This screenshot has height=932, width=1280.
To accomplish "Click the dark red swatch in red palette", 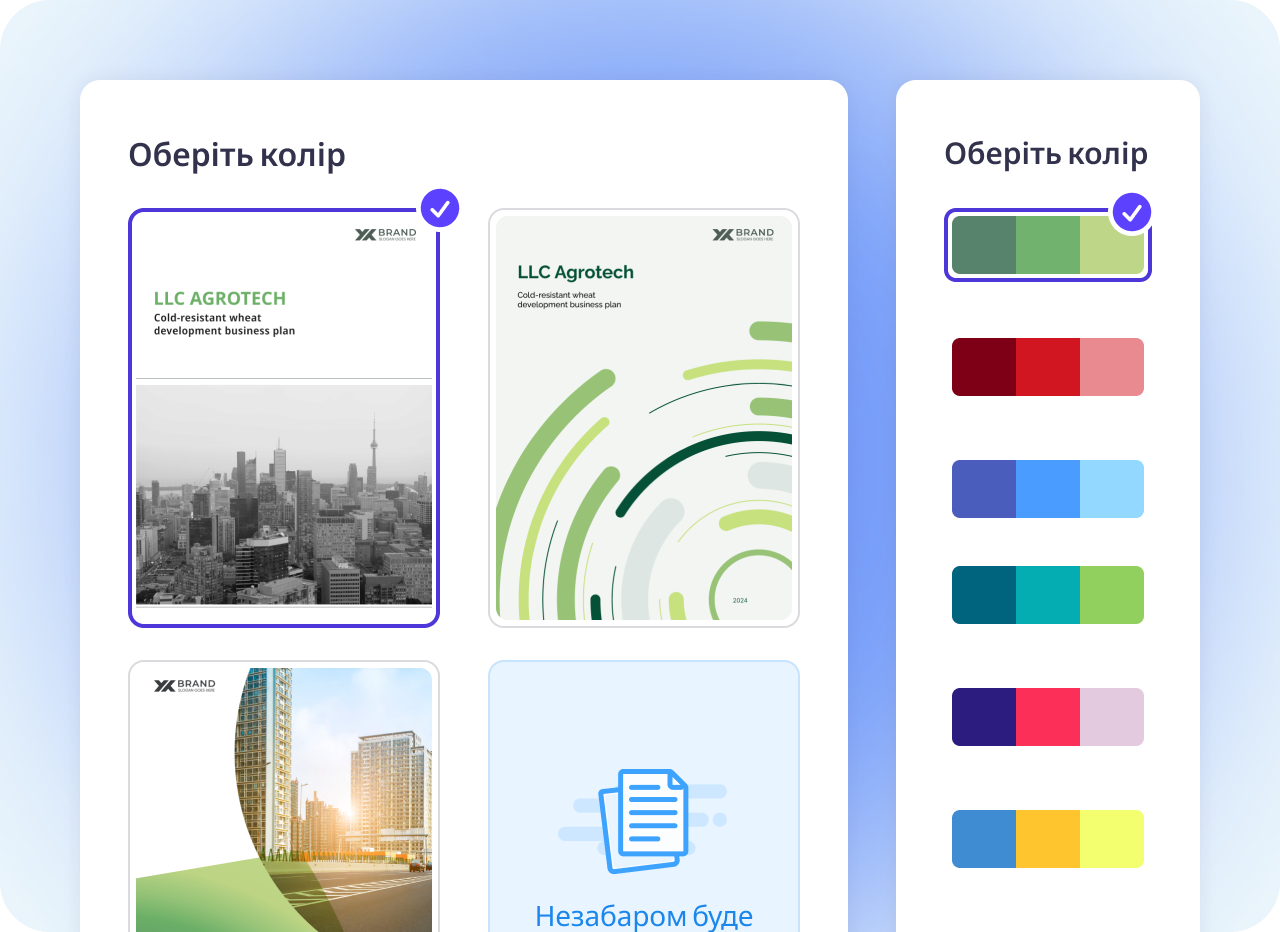I will [984, 367].
